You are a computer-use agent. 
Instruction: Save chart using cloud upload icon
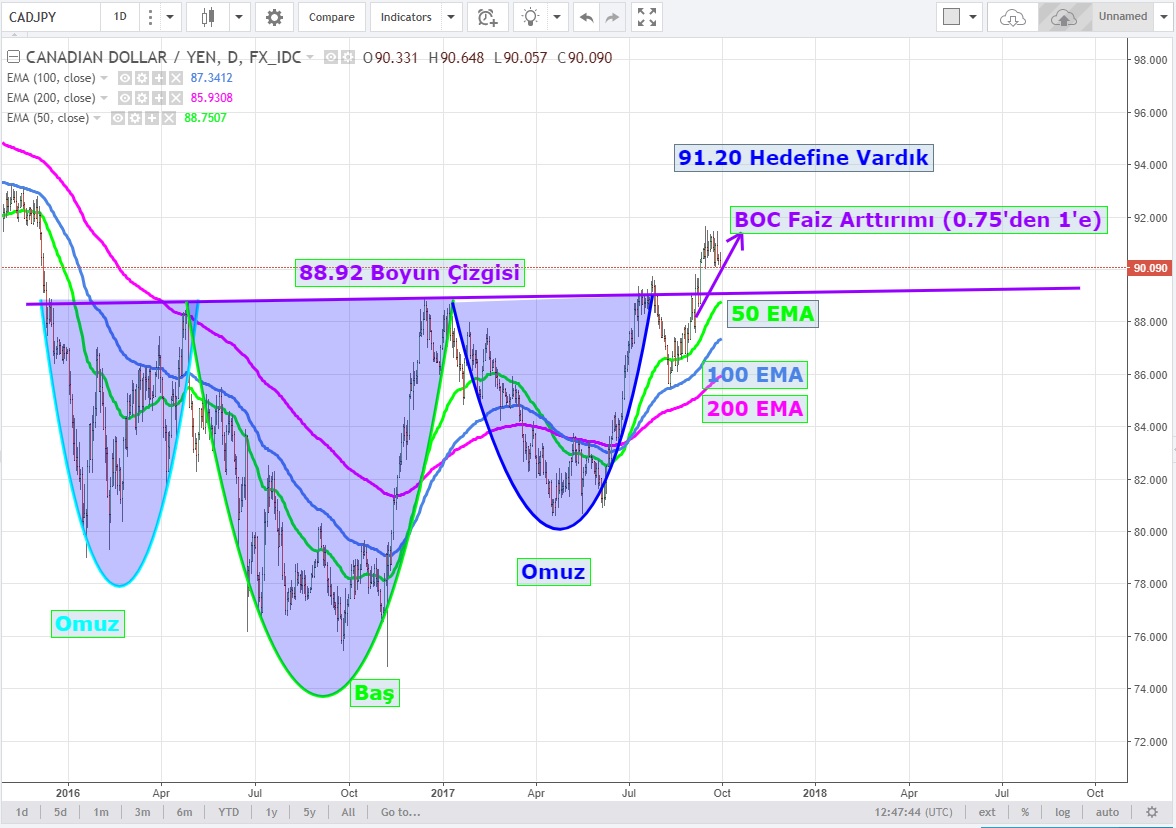coord(1063,17)
